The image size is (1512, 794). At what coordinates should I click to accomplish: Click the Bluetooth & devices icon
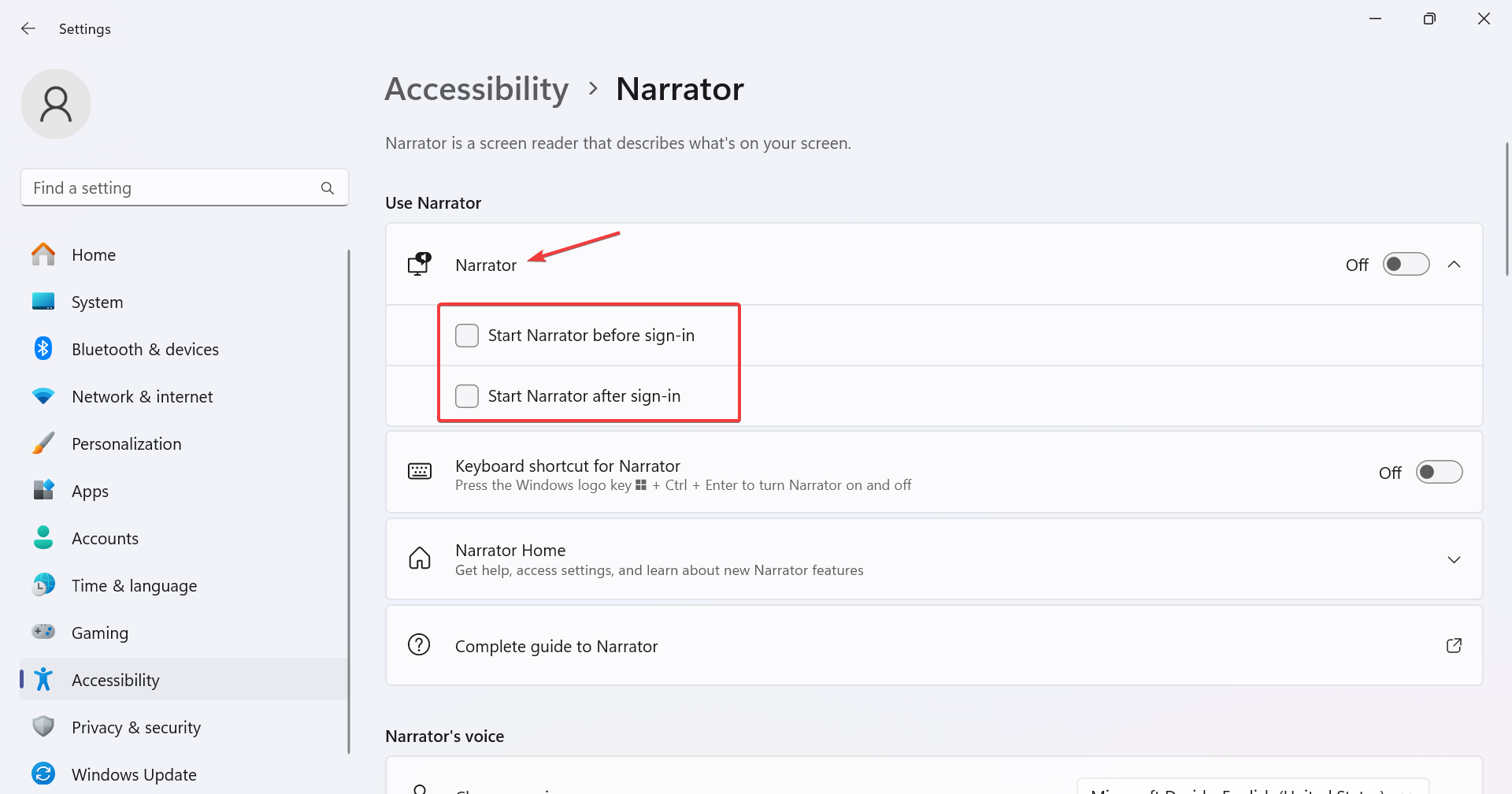click(43, 349)
